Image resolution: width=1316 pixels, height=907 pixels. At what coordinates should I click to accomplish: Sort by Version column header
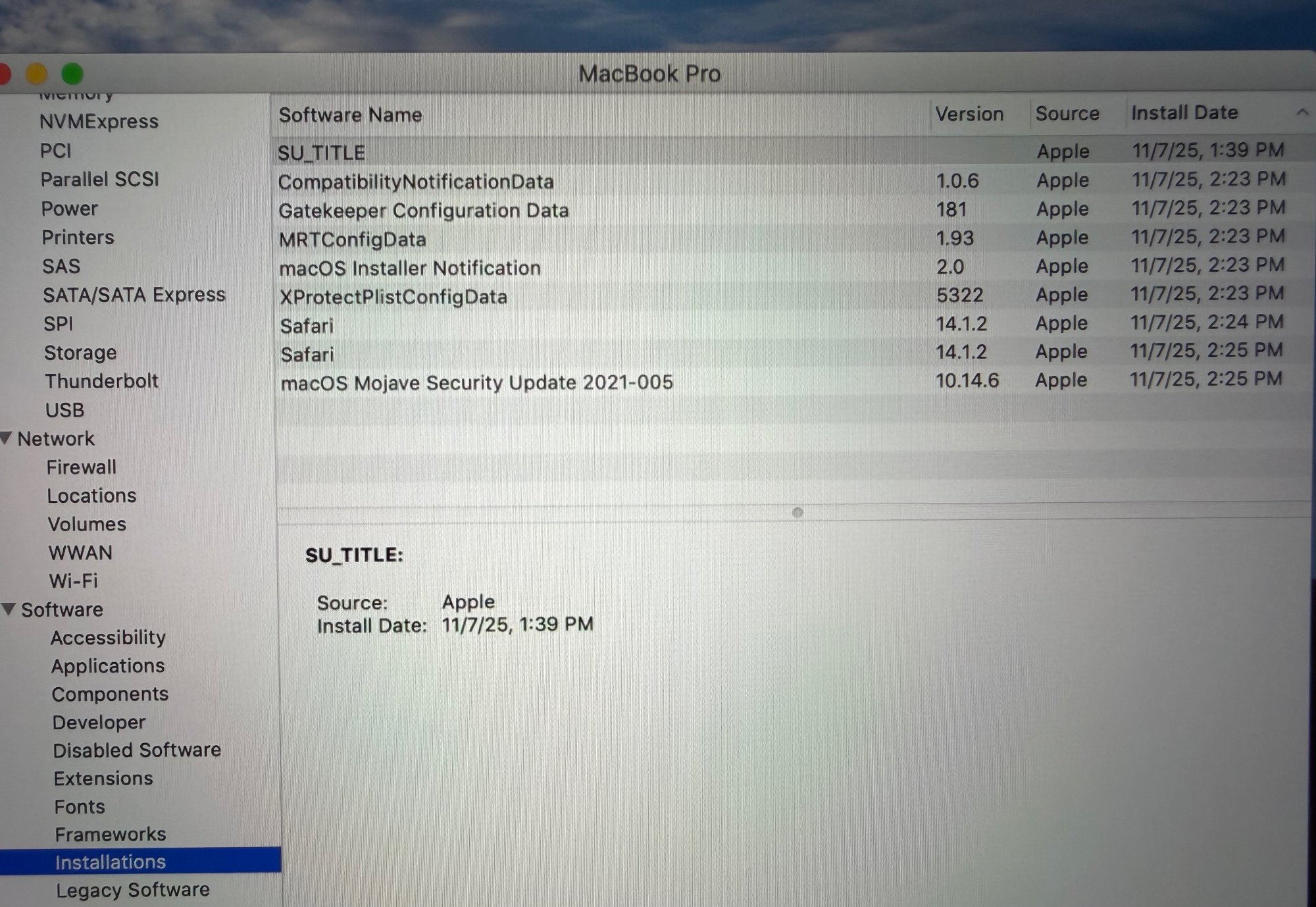[x=969, y=114]
